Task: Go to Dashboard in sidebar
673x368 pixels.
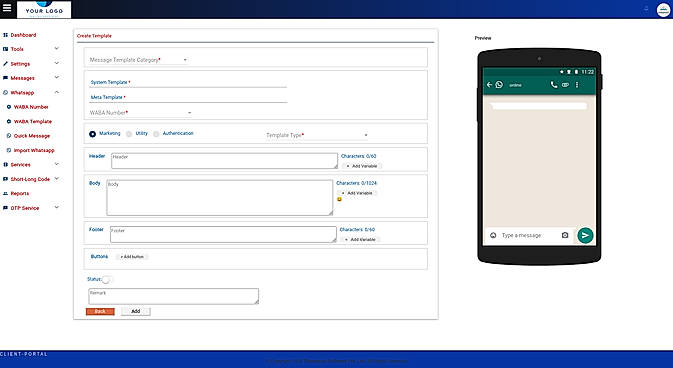Action: pyautogui.click(x=23, y=35)
